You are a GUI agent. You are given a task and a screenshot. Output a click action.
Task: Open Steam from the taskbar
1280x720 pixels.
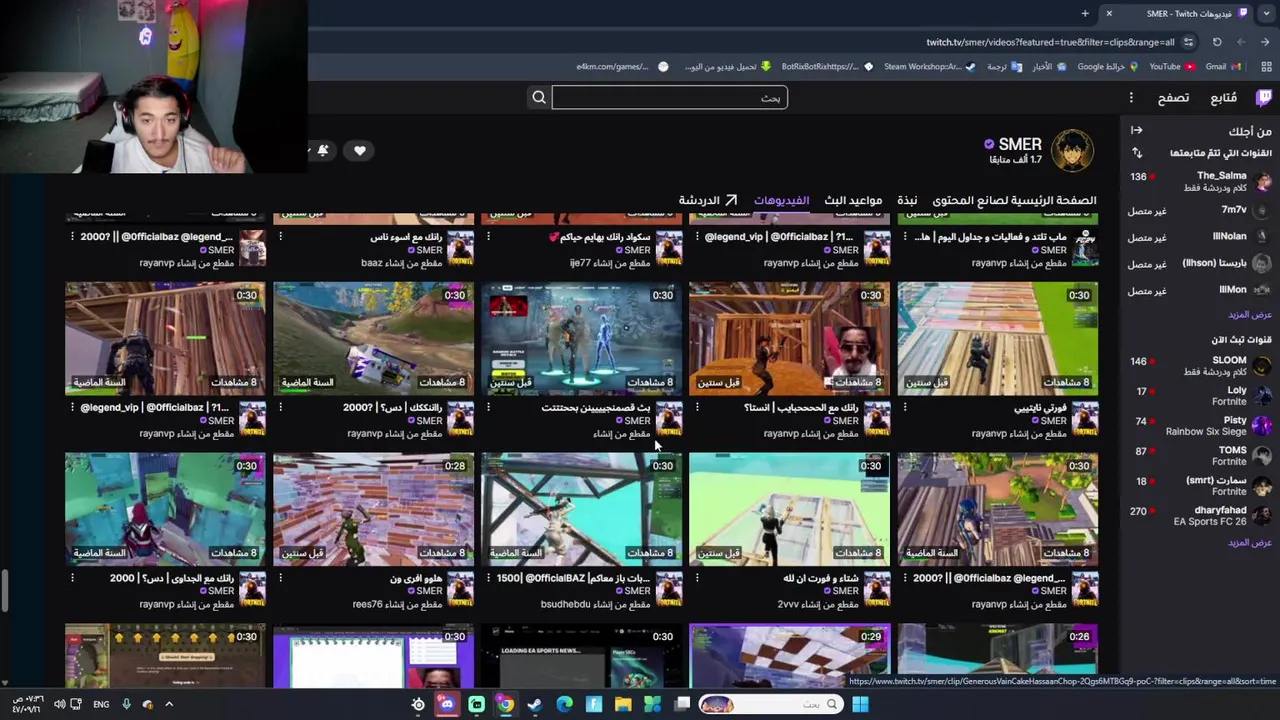coord(535,704)
